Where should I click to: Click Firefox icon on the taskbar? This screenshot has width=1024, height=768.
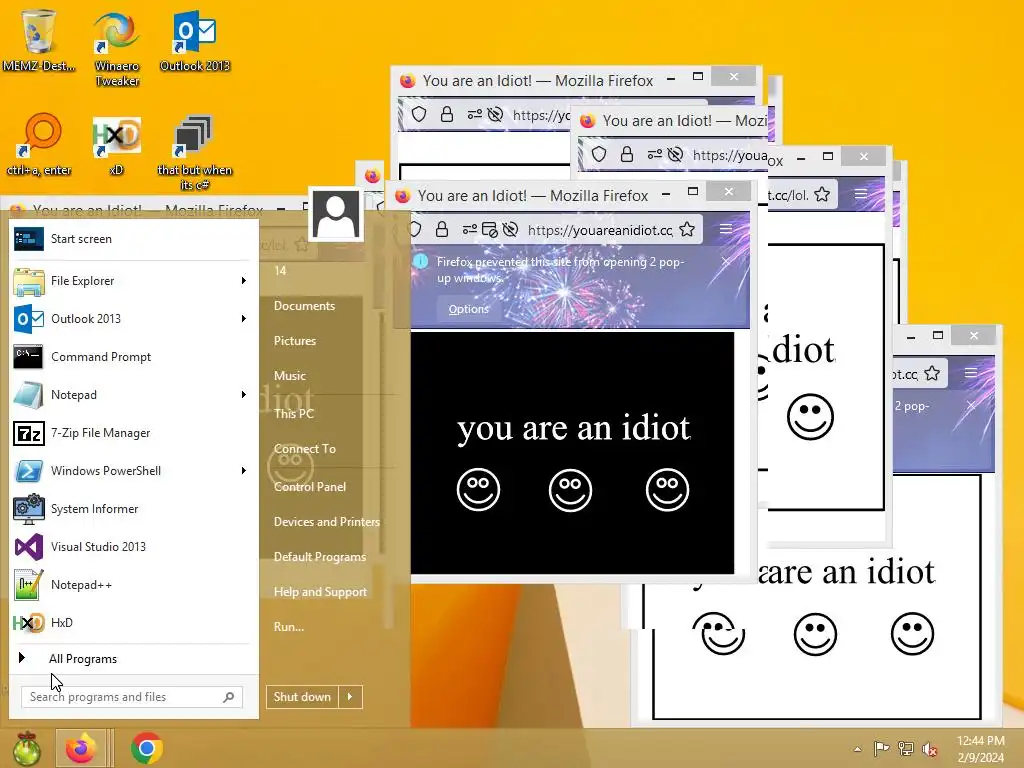click(80, 748)
